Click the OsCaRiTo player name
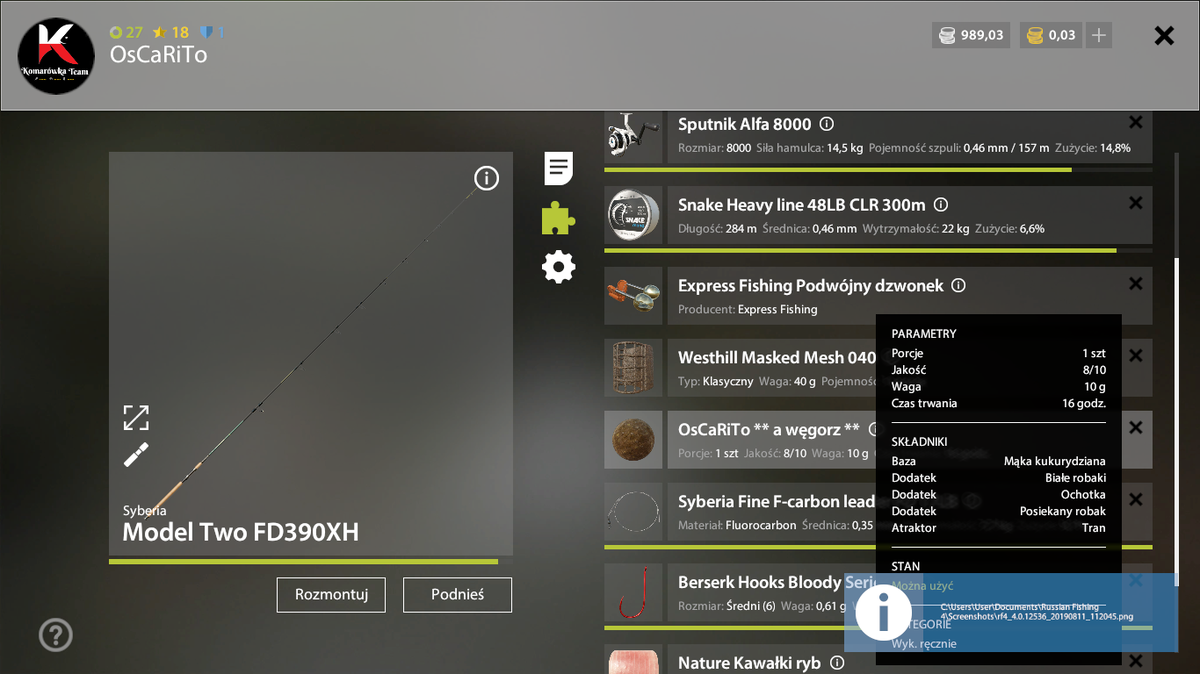The height and width of the screenshot is (674, 1200). coord(158,55)
